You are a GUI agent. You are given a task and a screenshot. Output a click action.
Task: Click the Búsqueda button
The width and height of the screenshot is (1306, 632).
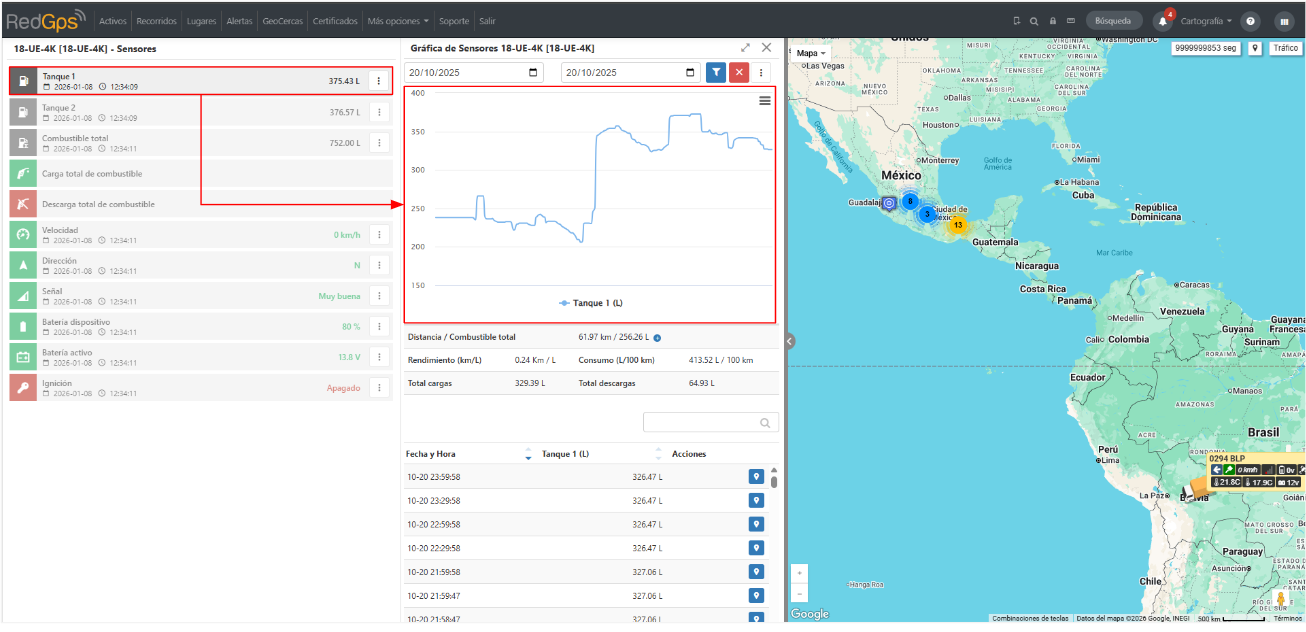pyautogui.click(x=1113, y=20)
